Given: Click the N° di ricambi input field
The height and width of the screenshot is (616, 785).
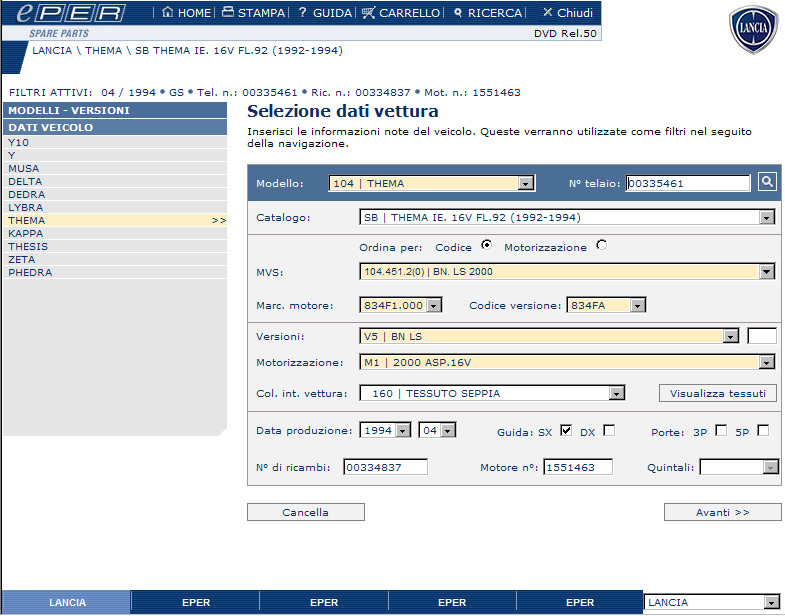Looking at the screenshot, I should click(385, 467).
